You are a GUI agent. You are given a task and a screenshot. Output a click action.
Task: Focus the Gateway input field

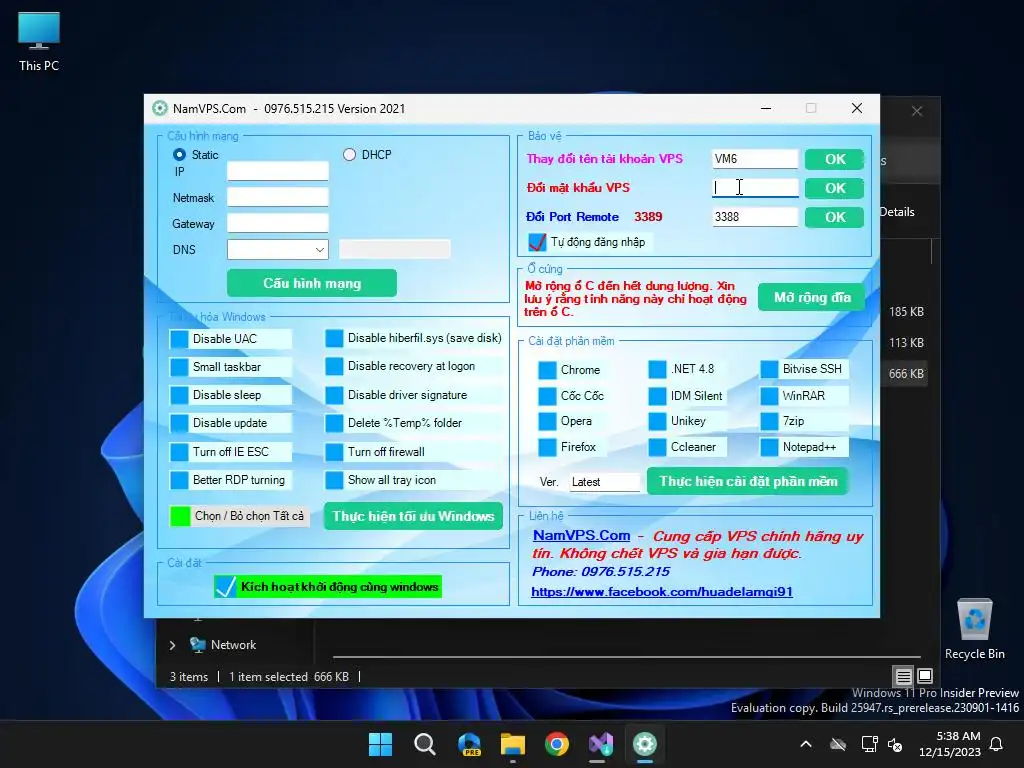click(x=278, y=223)
